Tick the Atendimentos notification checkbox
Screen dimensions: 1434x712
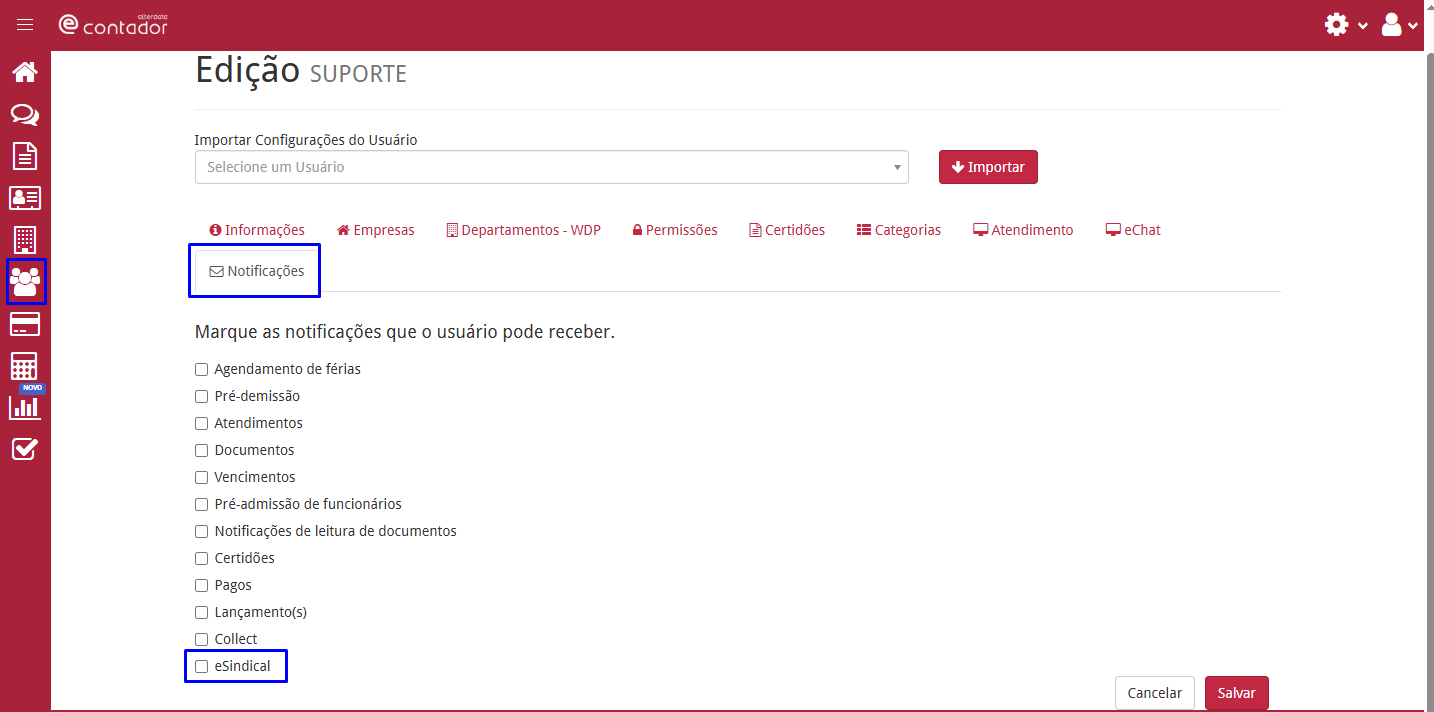(201, 423)
